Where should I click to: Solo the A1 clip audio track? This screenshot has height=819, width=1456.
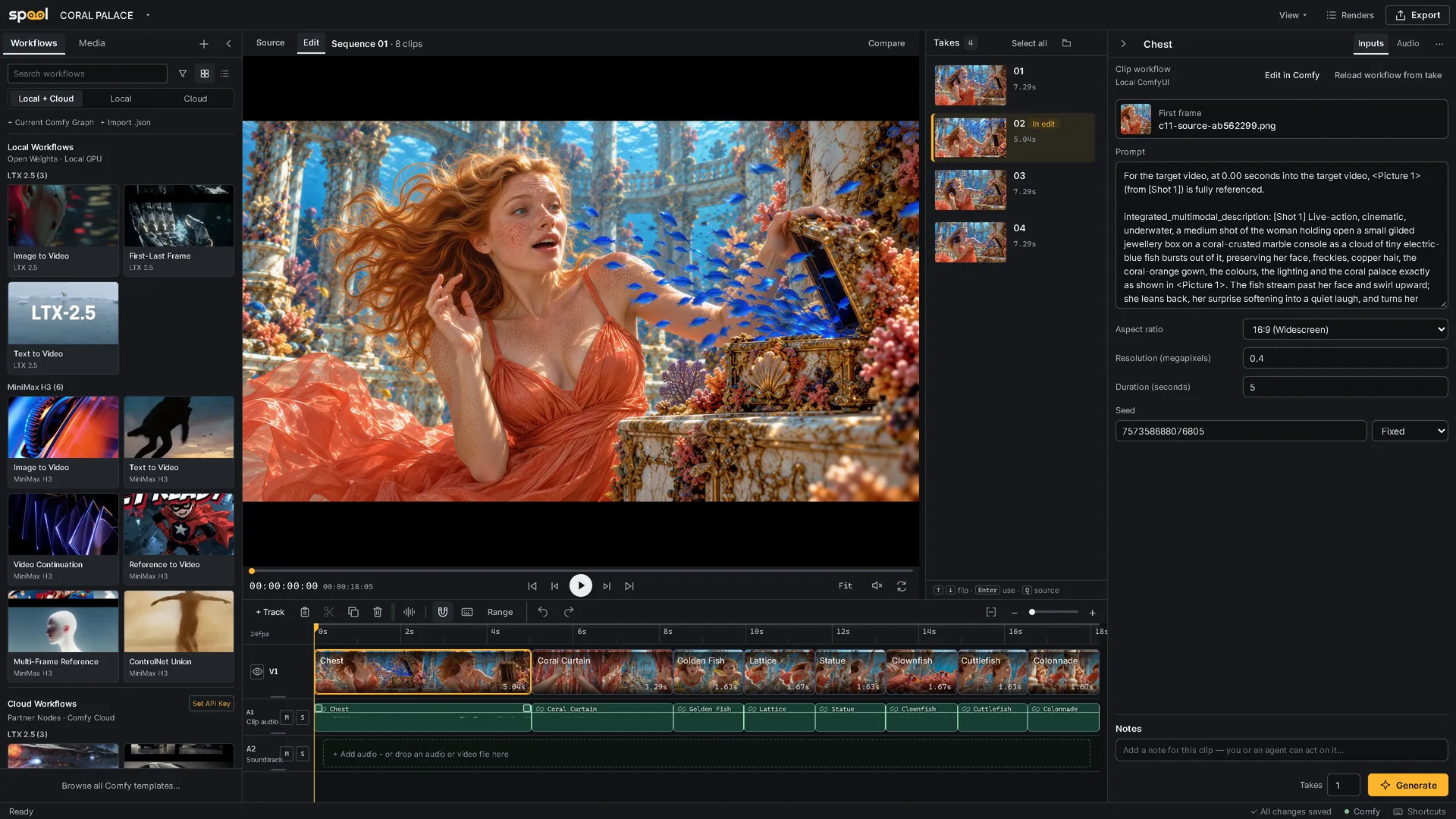tap(303, 717)
